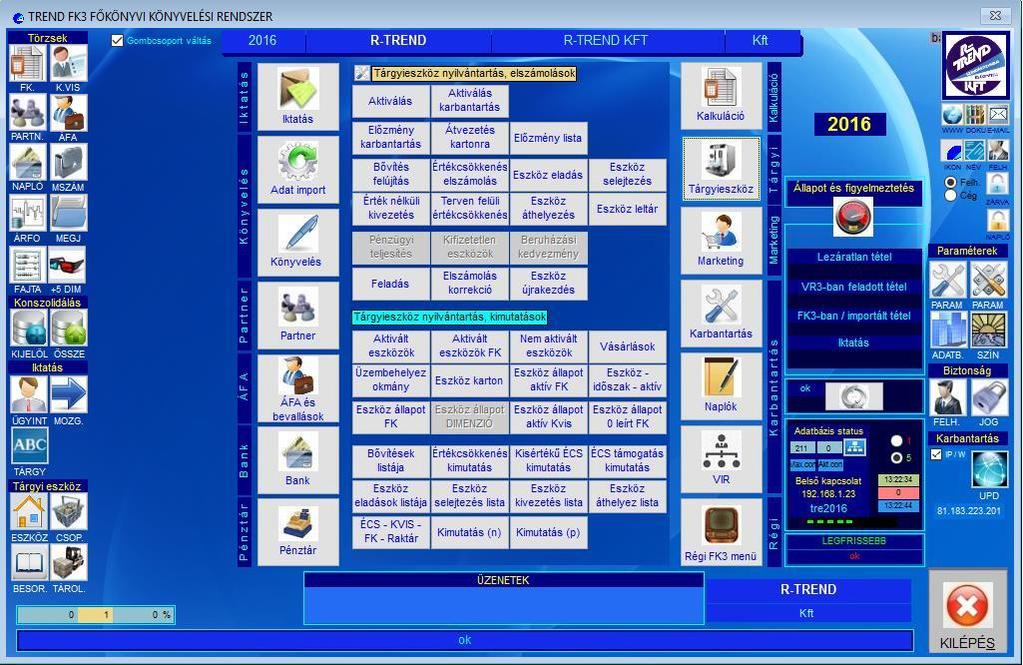The width and height of the screenshot is (1023, 665).
Task: Toggle the Gombosoport váltás checkbox
Action: pyautogui.click(x=117, y=40)
